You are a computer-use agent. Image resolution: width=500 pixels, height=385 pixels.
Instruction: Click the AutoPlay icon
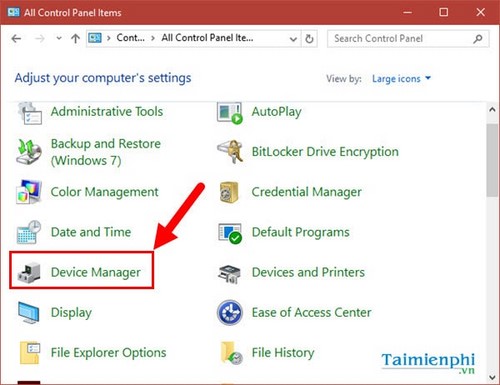click(x=230, y=113)
